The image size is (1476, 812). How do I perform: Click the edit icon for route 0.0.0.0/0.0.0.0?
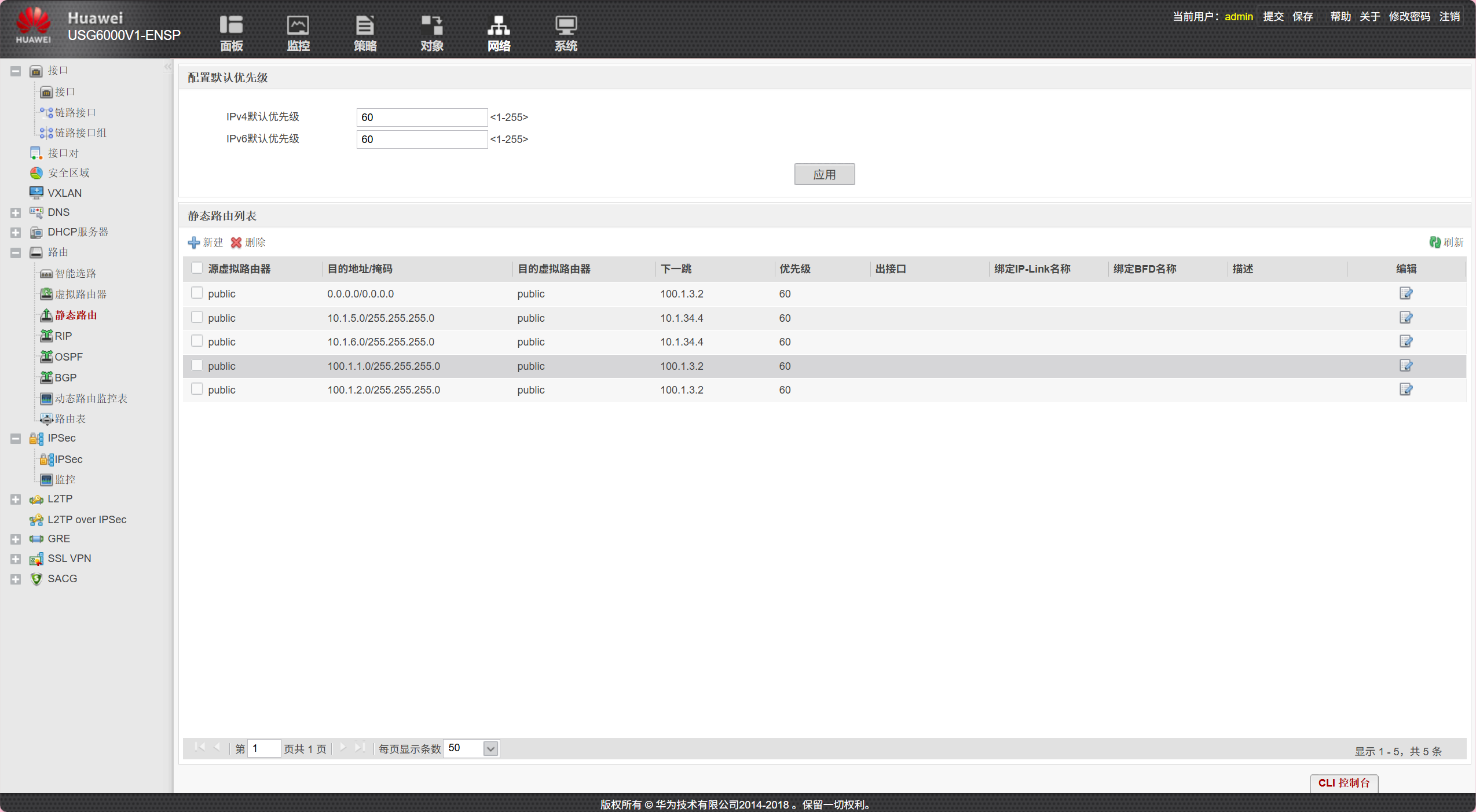[x=1405, y=293]
